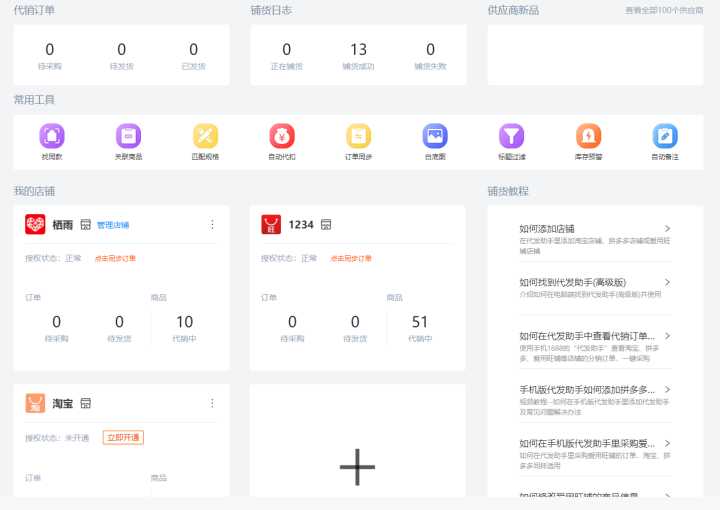Click the storefront icon beside 淘宝
This screenshot has height=510, width=720.
pos(85,403)
